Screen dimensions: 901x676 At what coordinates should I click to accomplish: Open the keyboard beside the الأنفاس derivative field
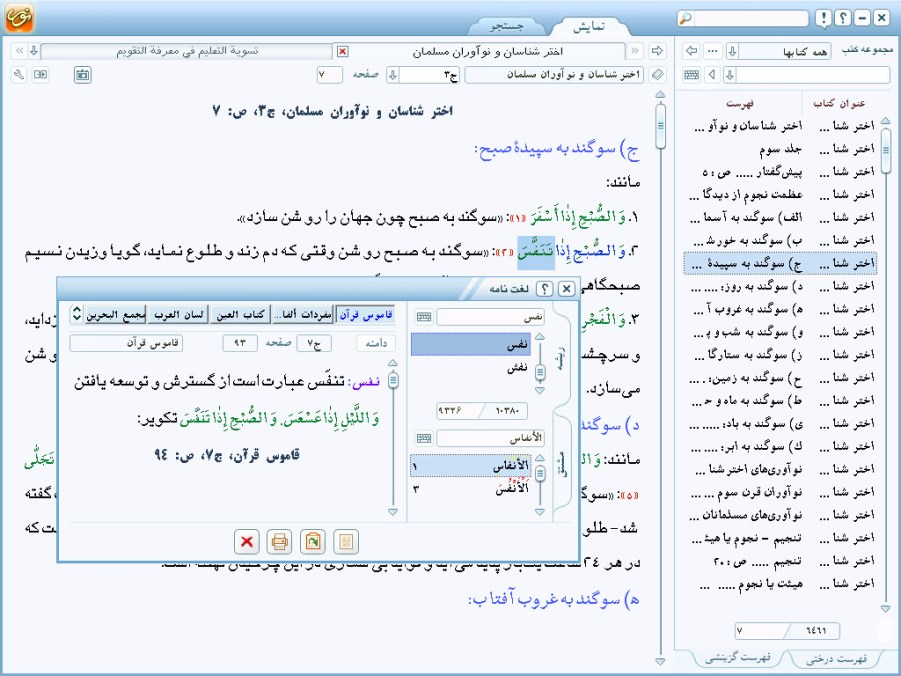click(x=424, y=439)
